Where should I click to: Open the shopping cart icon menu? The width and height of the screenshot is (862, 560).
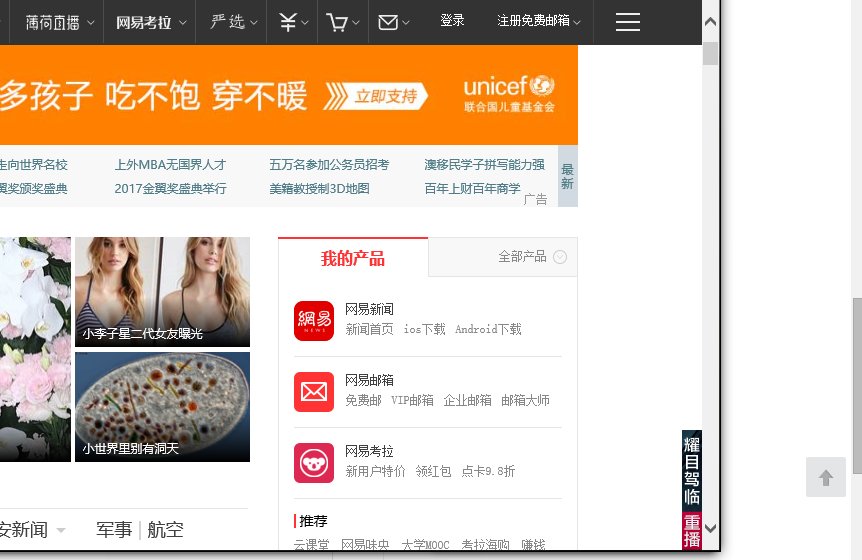pyautogui.click(x=342, y=22)
